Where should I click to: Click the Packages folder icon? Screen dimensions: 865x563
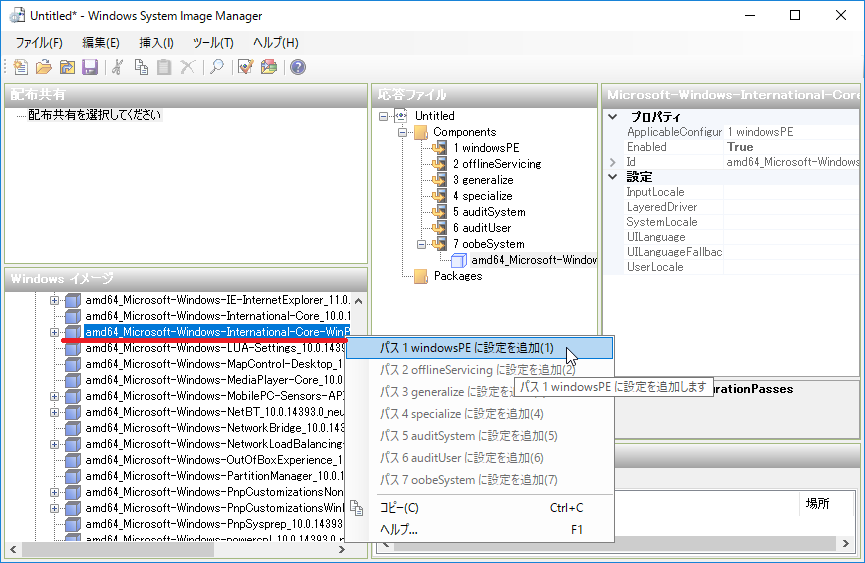coord(421,276)
